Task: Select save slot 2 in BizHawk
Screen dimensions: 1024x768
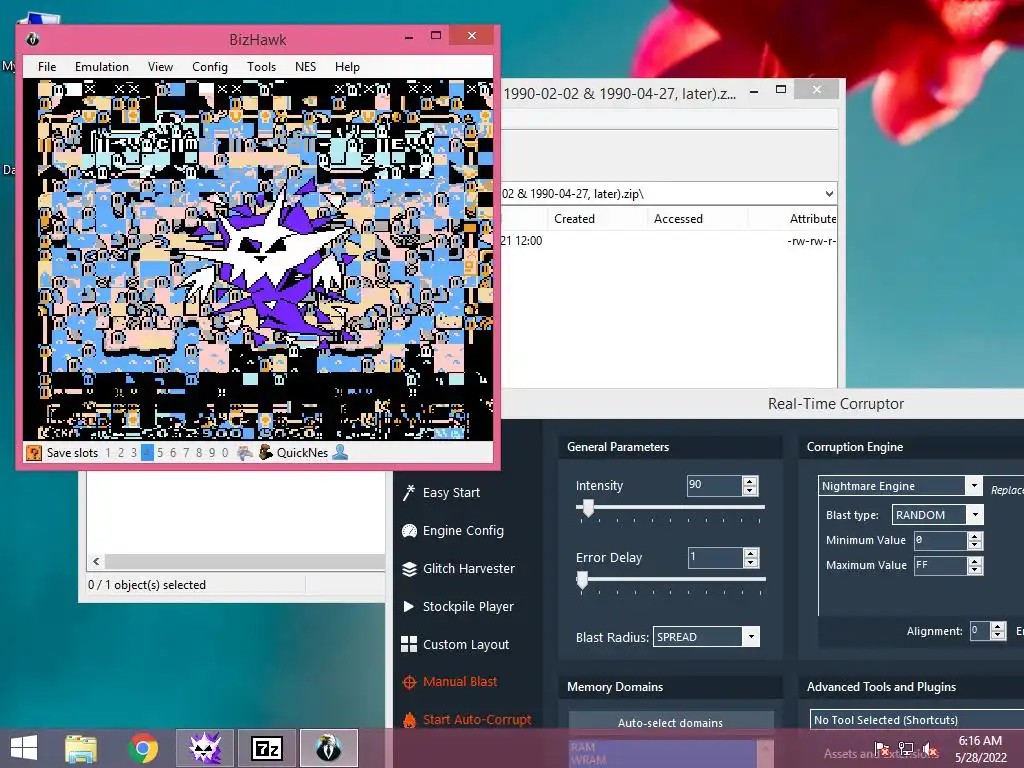Action: 121,453
